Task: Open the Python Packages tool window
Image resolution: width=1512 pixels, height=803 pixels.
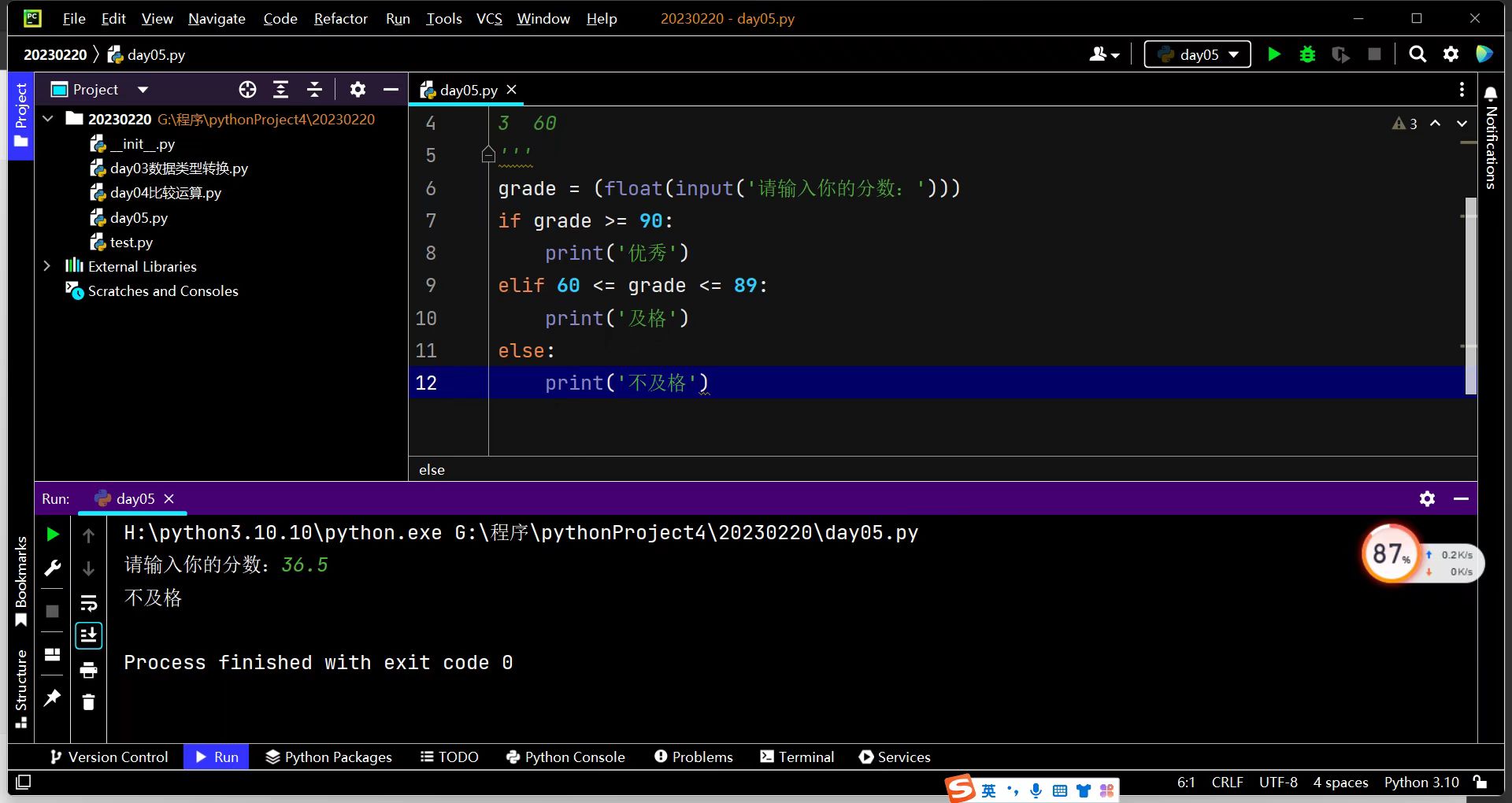Action: click(x=328, y=757)
